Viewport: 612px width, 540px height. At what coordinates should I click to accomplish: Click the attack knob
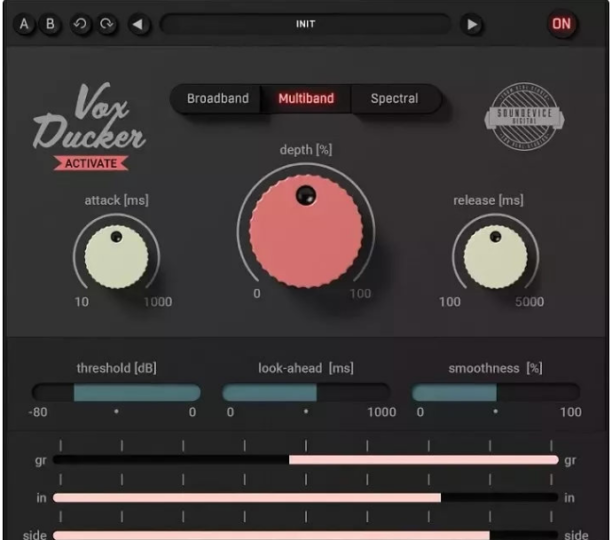pos(116,255)
